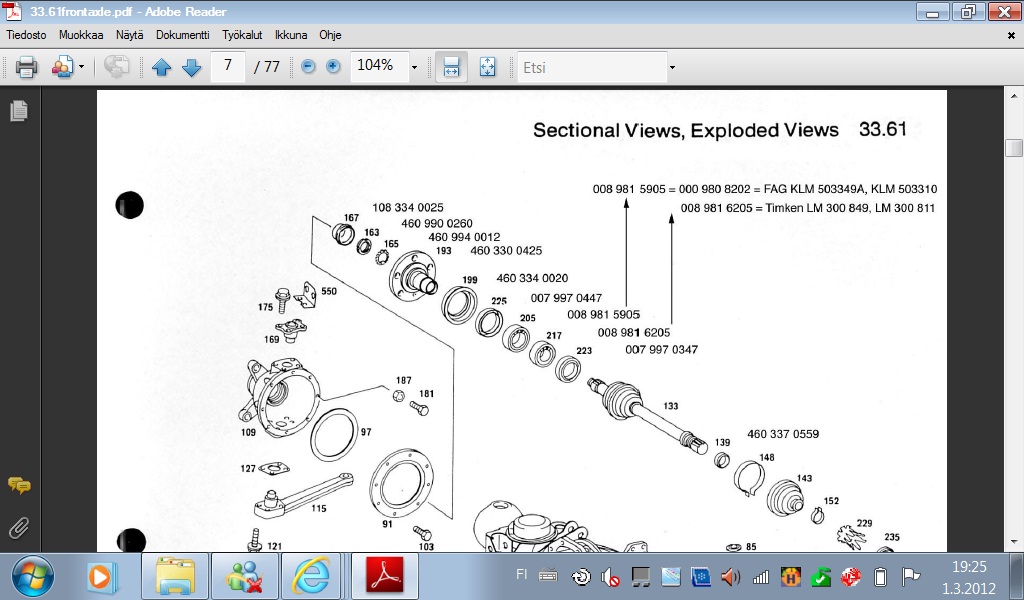Type in the Etsi search box
This screenshot has height=600, width=1024.
point(590,67)
